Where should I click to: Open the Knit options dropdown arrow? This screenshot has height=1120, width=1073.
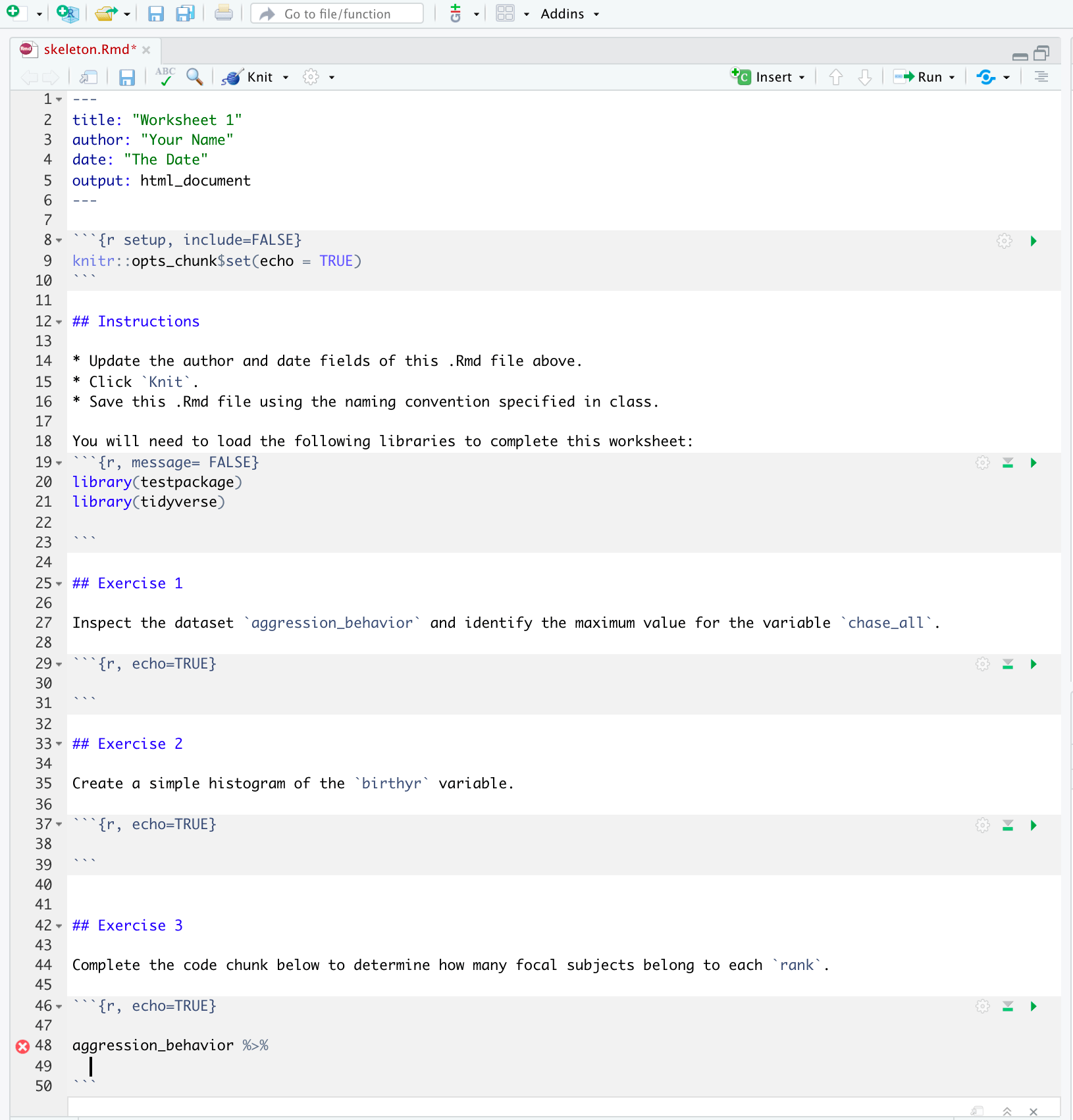point(286,78)
